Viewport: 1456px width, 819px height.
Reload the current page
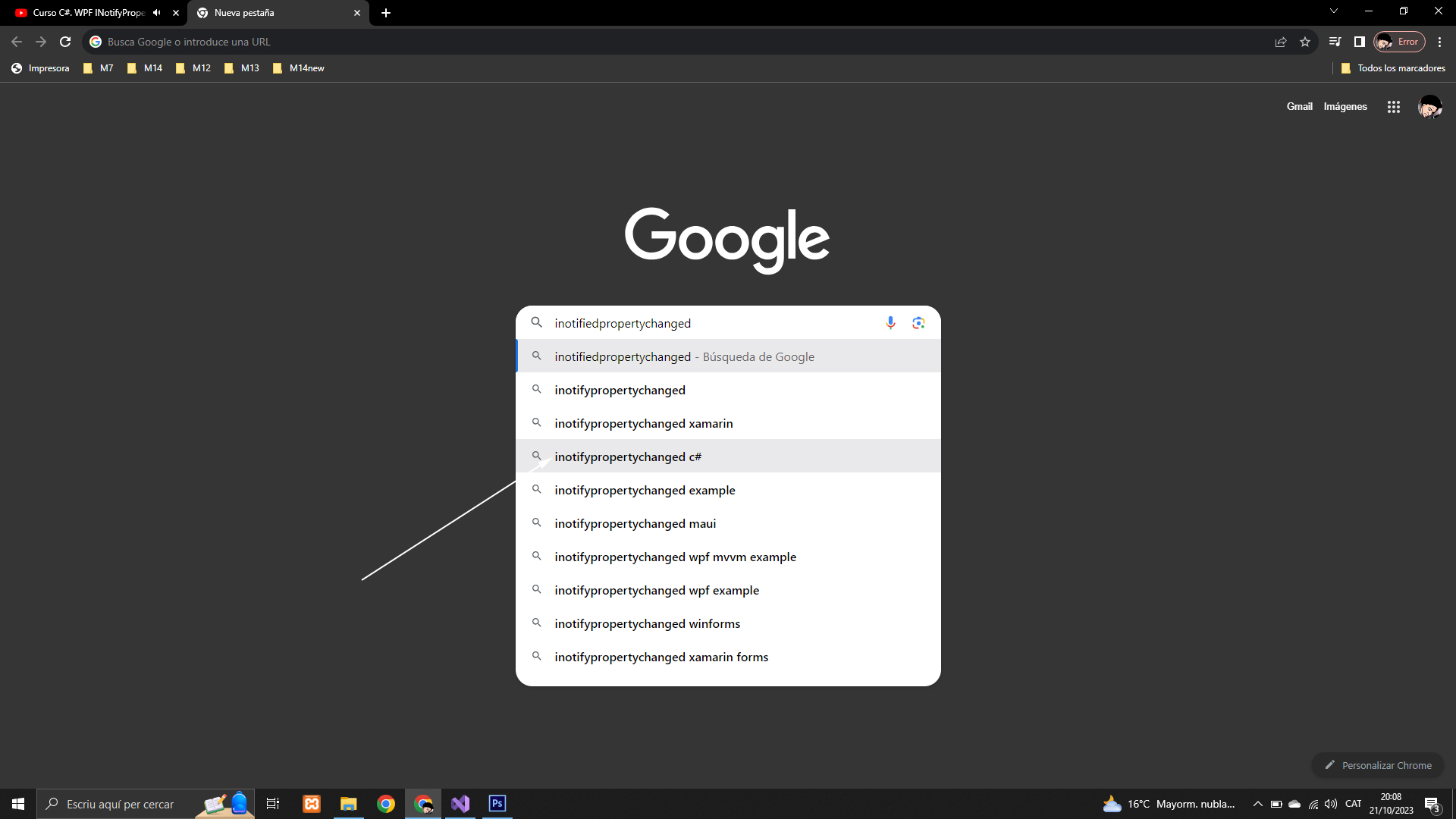click(65, 42)
